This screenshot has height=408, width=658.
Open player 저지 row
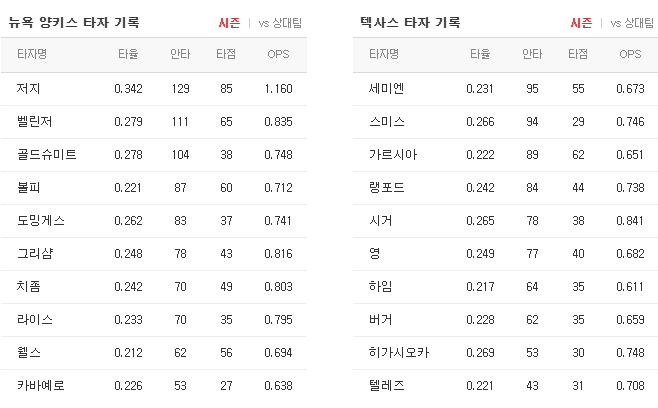154,89
